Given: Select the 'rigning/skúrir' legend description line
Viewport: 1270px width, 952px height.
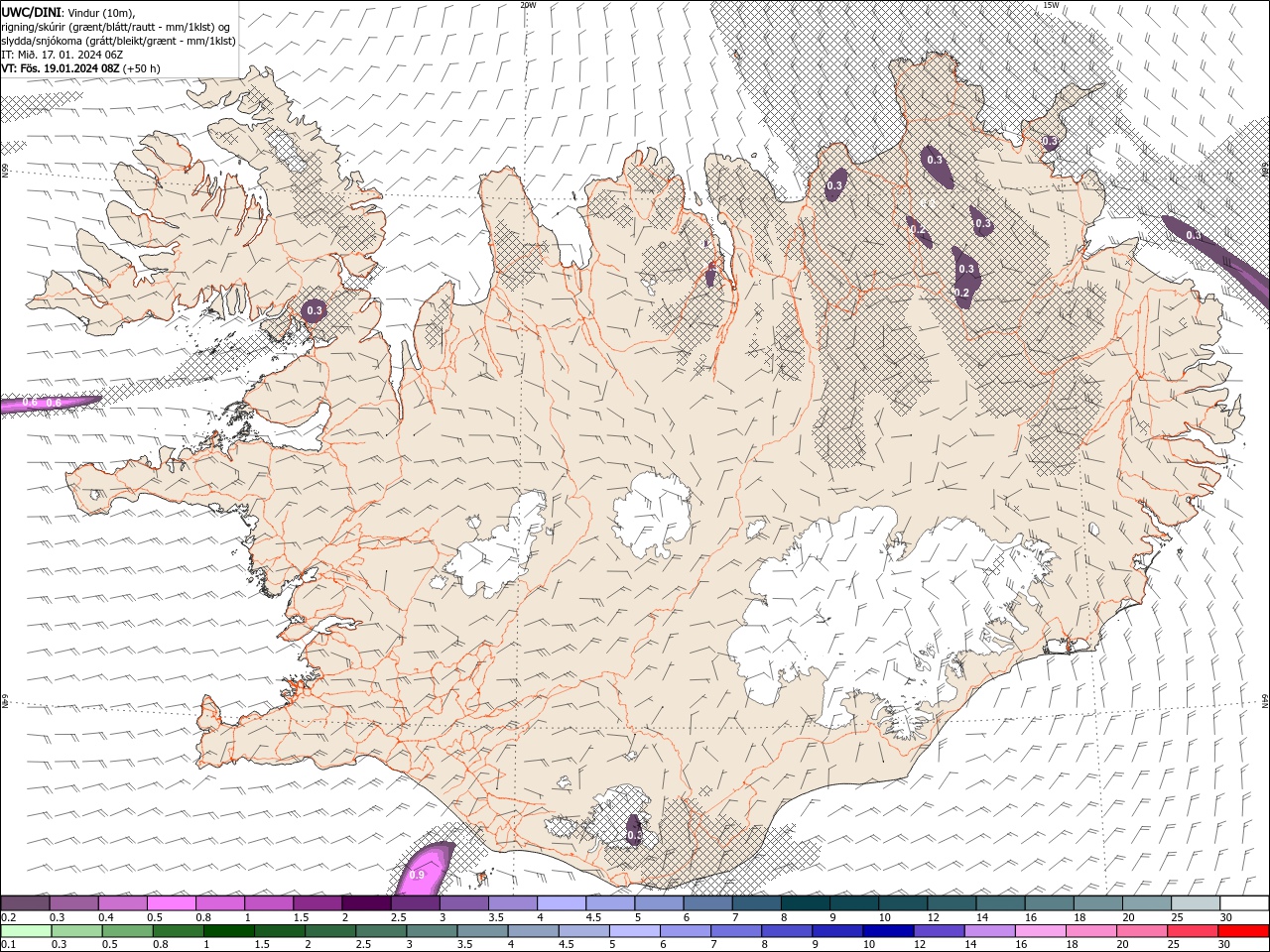Looking at the screenshot, I should tap(115, 27).
